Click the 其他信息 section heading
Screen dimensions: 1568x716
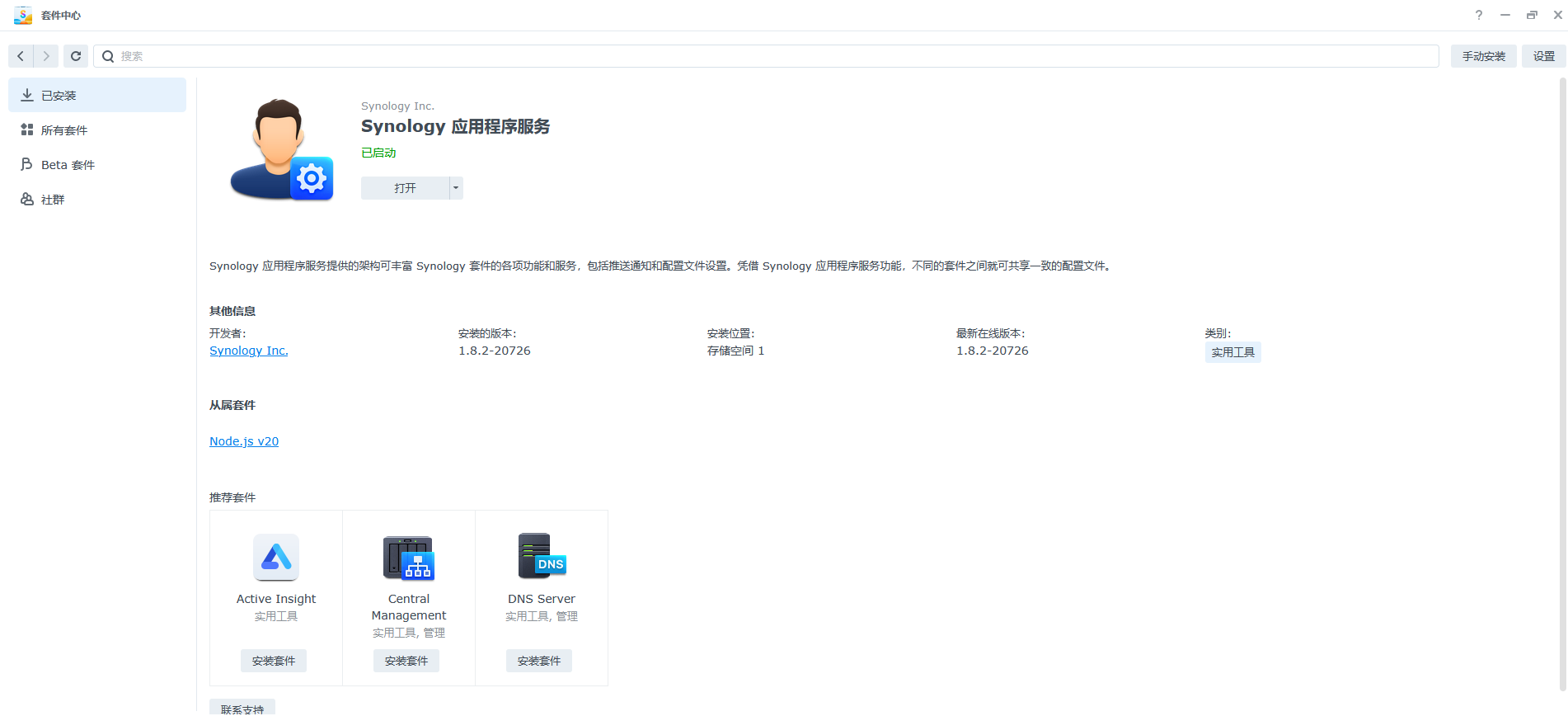coord(232,311)
